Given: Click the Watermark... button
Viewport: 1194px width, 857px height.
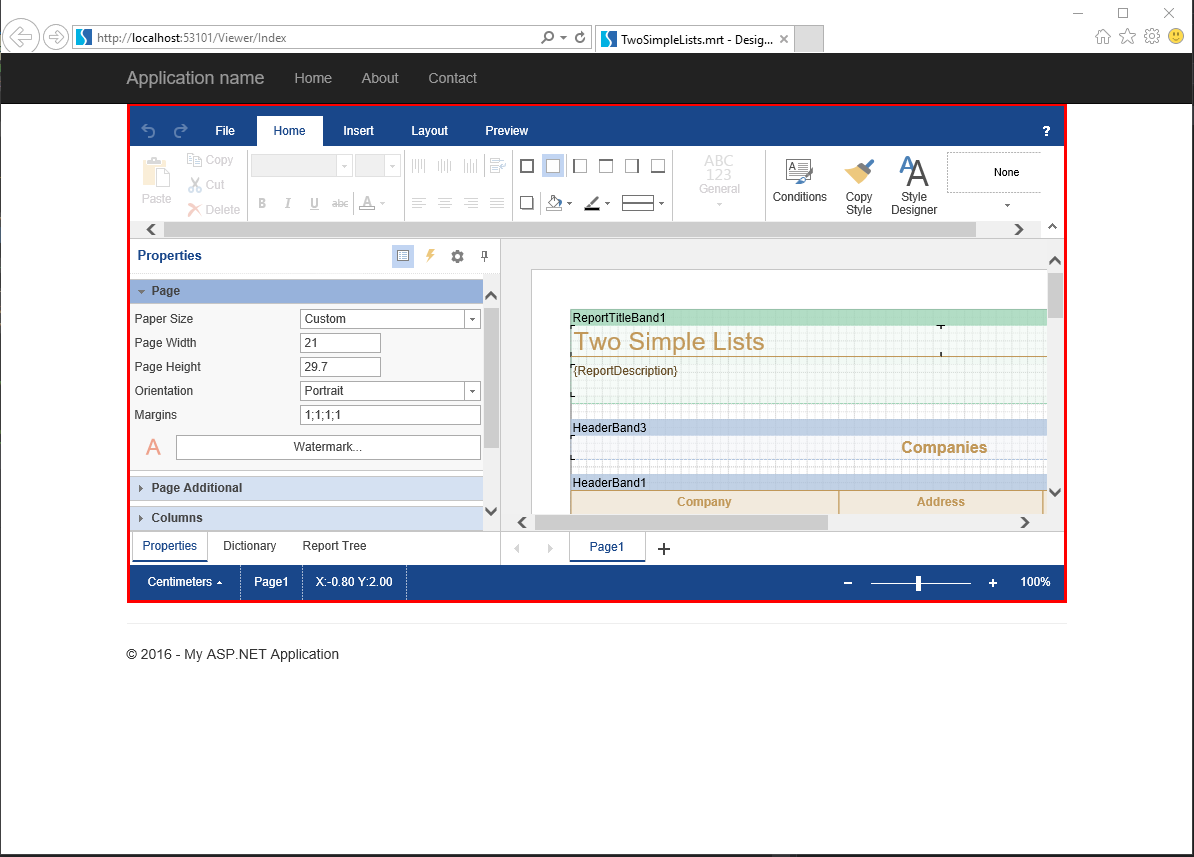Looking at the screenshot, I should point(328,447).
